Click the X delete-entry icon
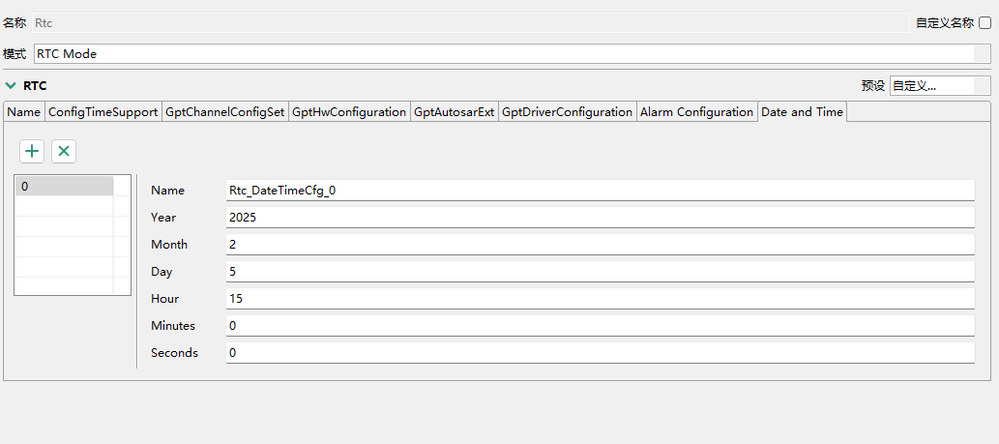The height and width of the screenshot is (444, 999). 64,151
